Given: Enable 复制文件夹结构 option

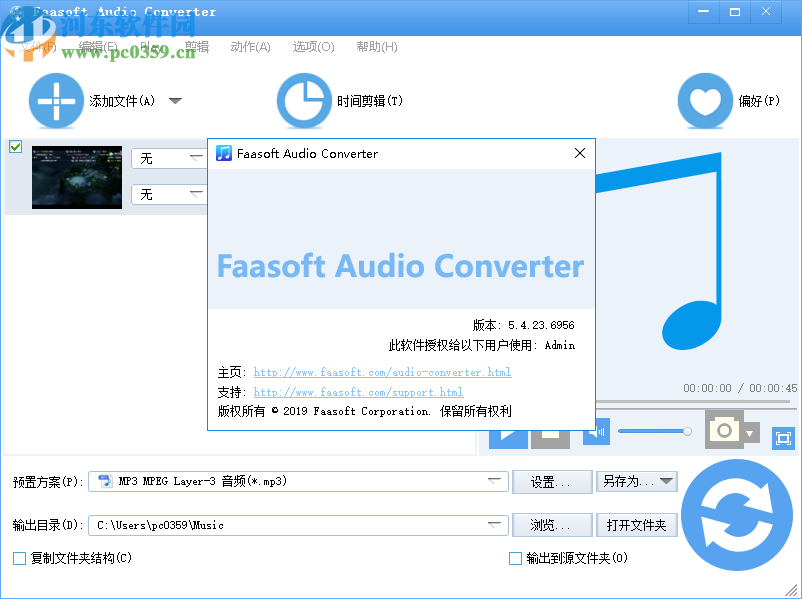Looking at the screenshot, I should tap(18, 558).
